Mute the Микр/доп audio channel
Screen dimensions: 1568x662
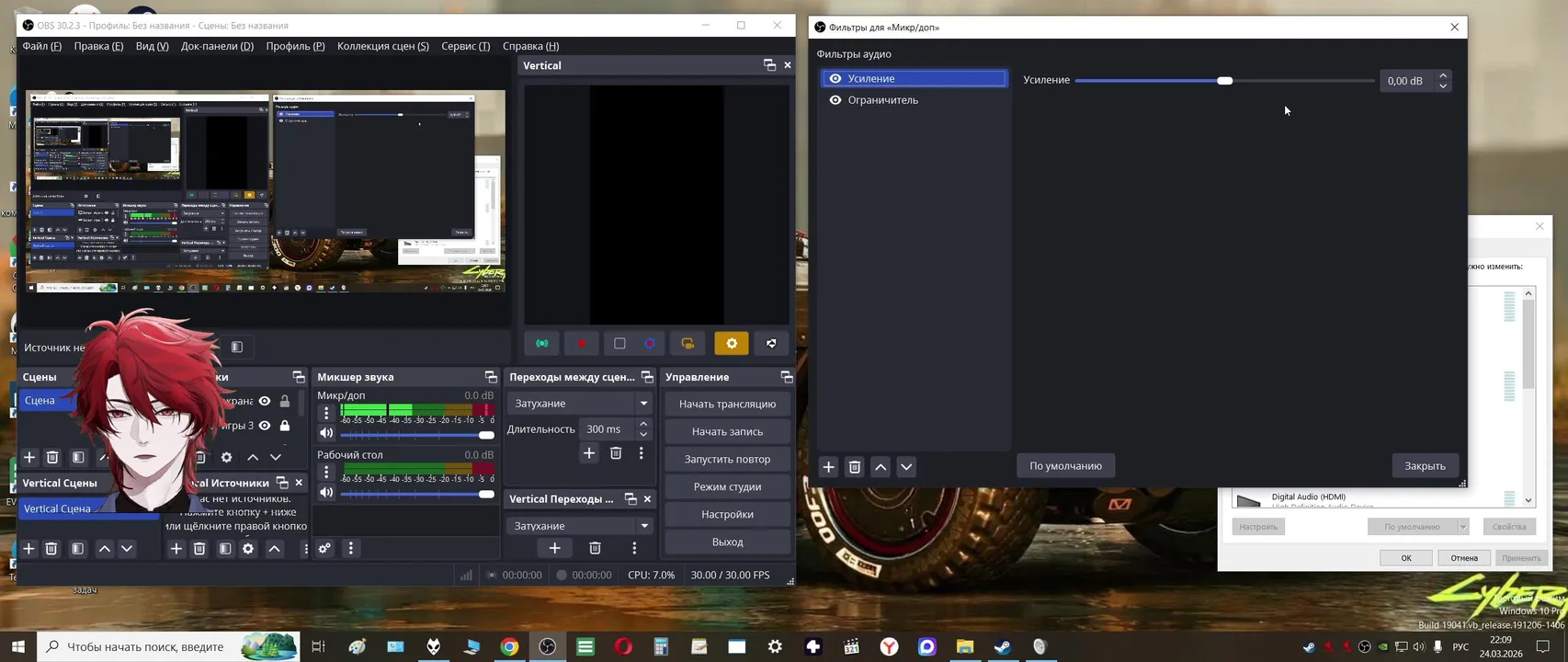point(326,433)
